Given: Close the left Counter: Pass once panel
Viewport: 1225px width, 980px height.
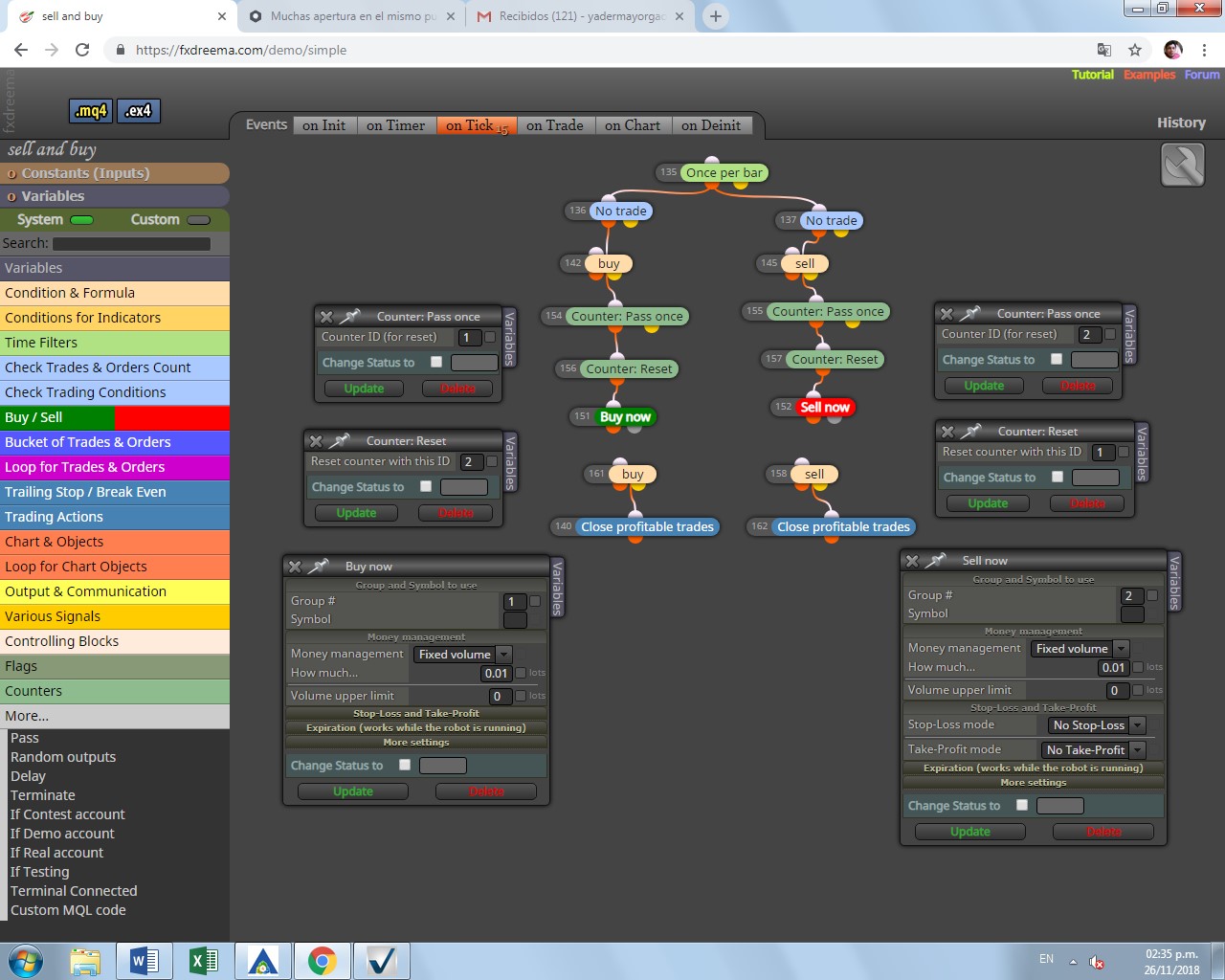Looking at the screenshot, I should tap(326, 317).
